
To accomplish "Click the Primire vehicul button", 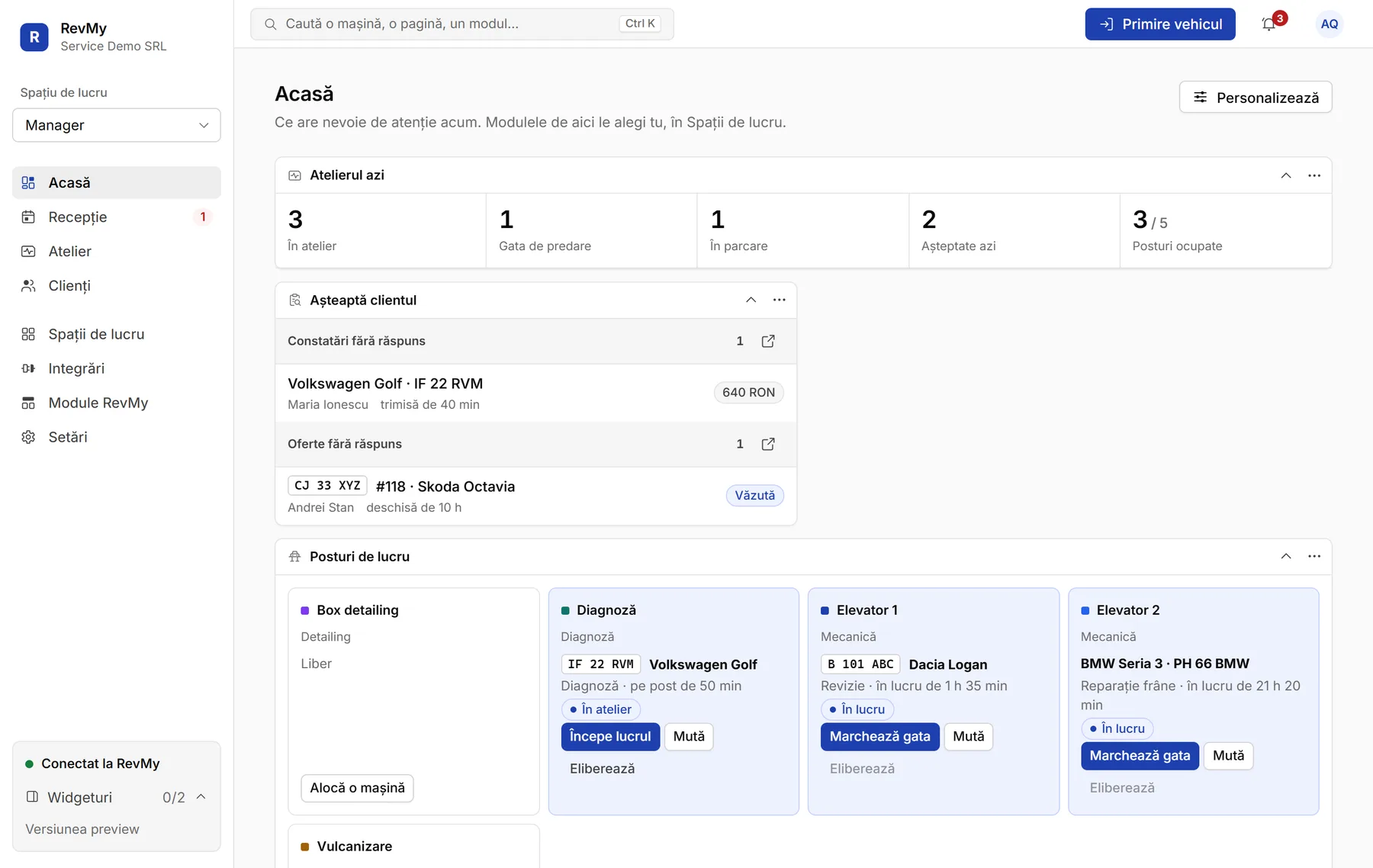I will pyautogui.click(x=1159, y=24).
